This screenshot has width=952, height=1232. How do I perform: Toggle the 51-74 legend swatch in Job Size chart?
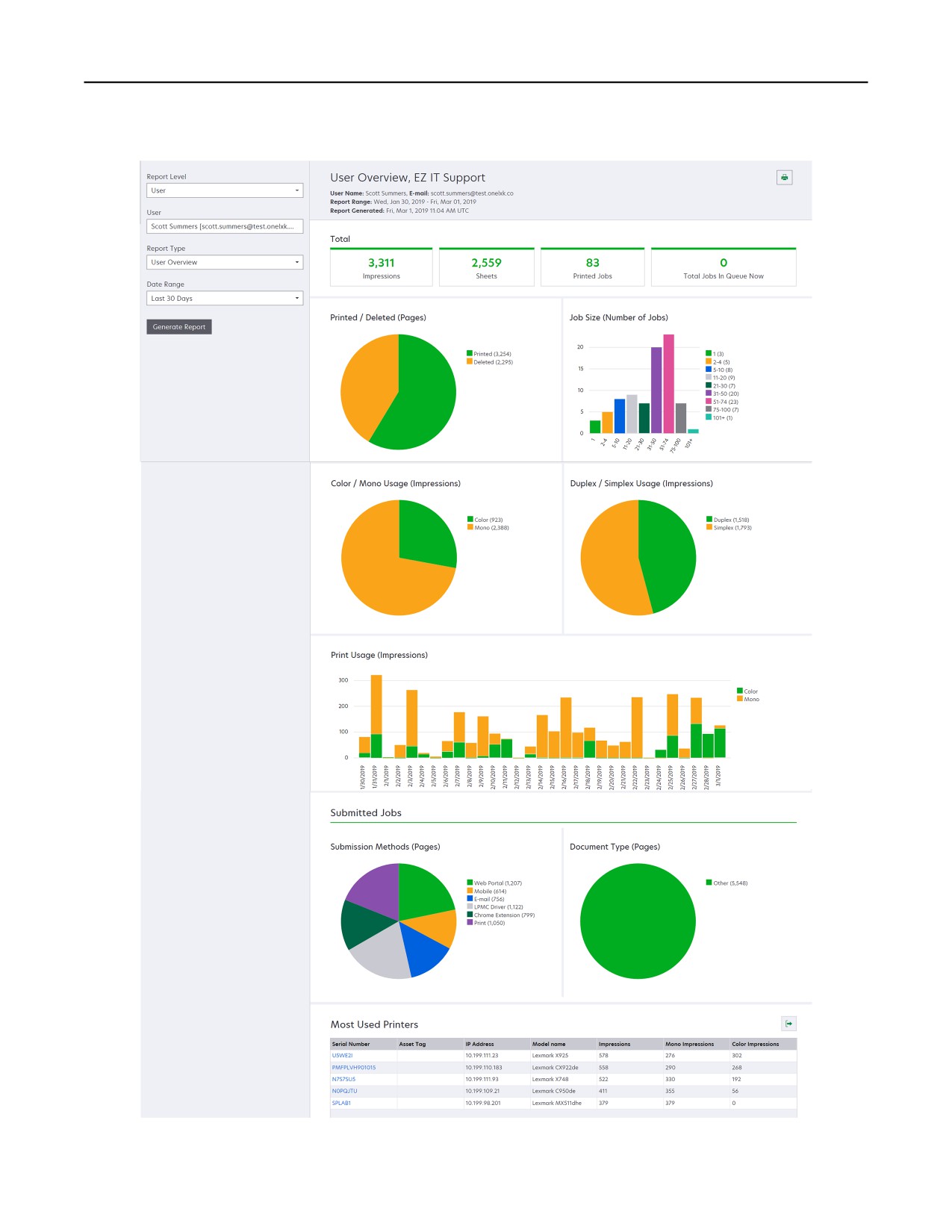709,402
